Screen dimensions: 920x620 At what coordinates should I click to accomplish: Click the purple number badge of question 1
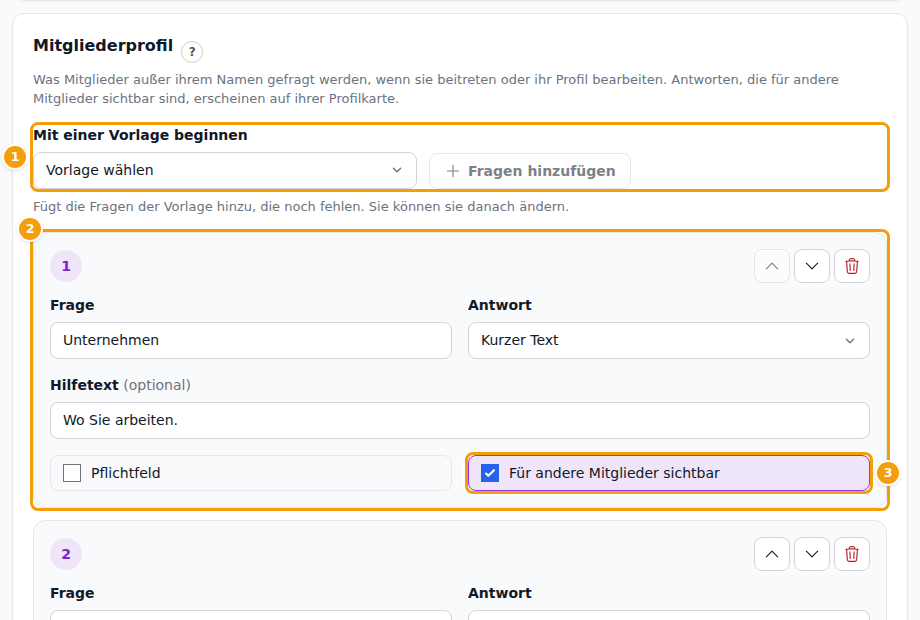point(66,266)
